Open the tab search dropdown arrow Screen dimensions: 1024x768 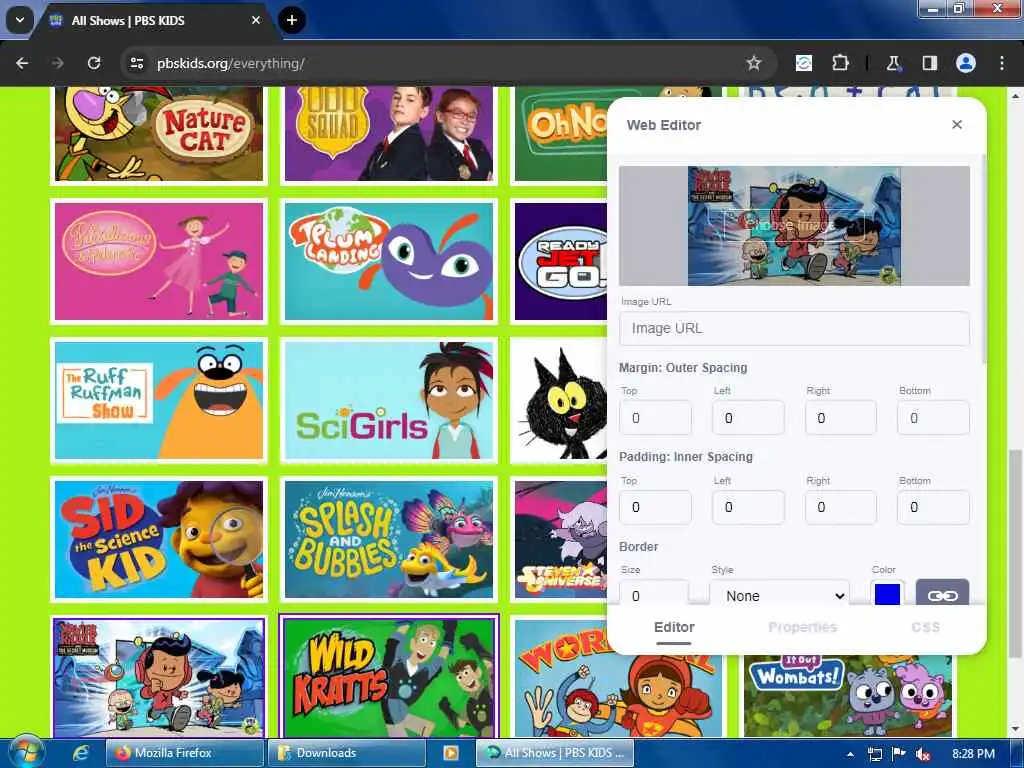coord(20,20)
